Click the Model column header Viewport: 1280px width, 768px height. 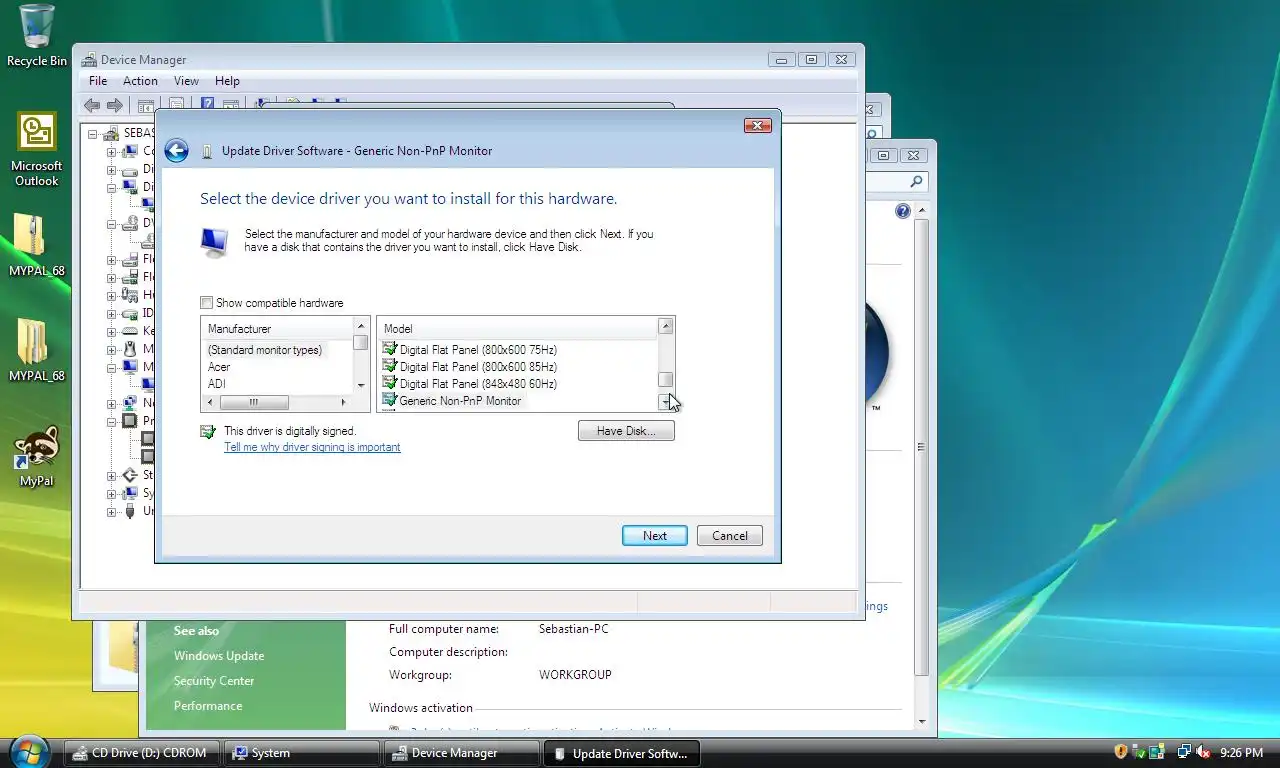(517, 329)
